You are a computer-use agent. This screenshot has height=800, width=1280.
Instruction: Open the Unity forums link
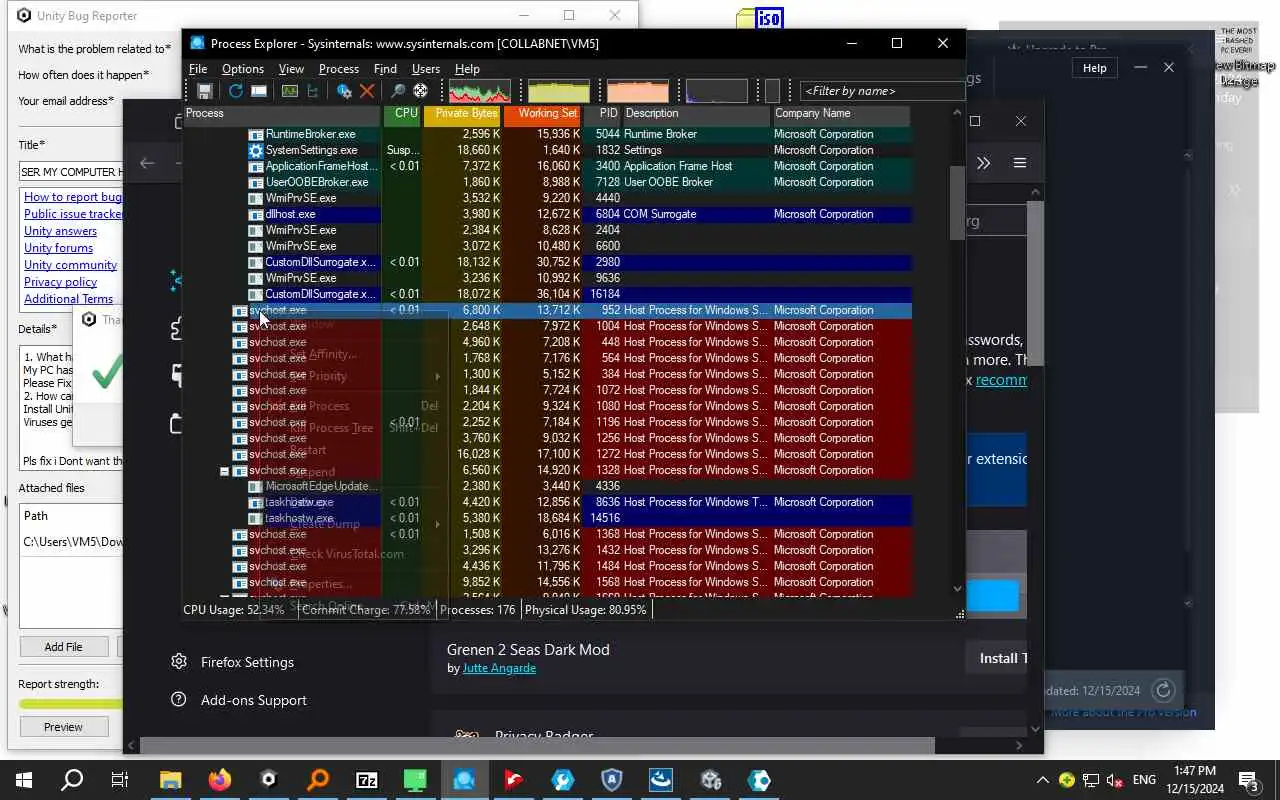click(x=58, y=248)
